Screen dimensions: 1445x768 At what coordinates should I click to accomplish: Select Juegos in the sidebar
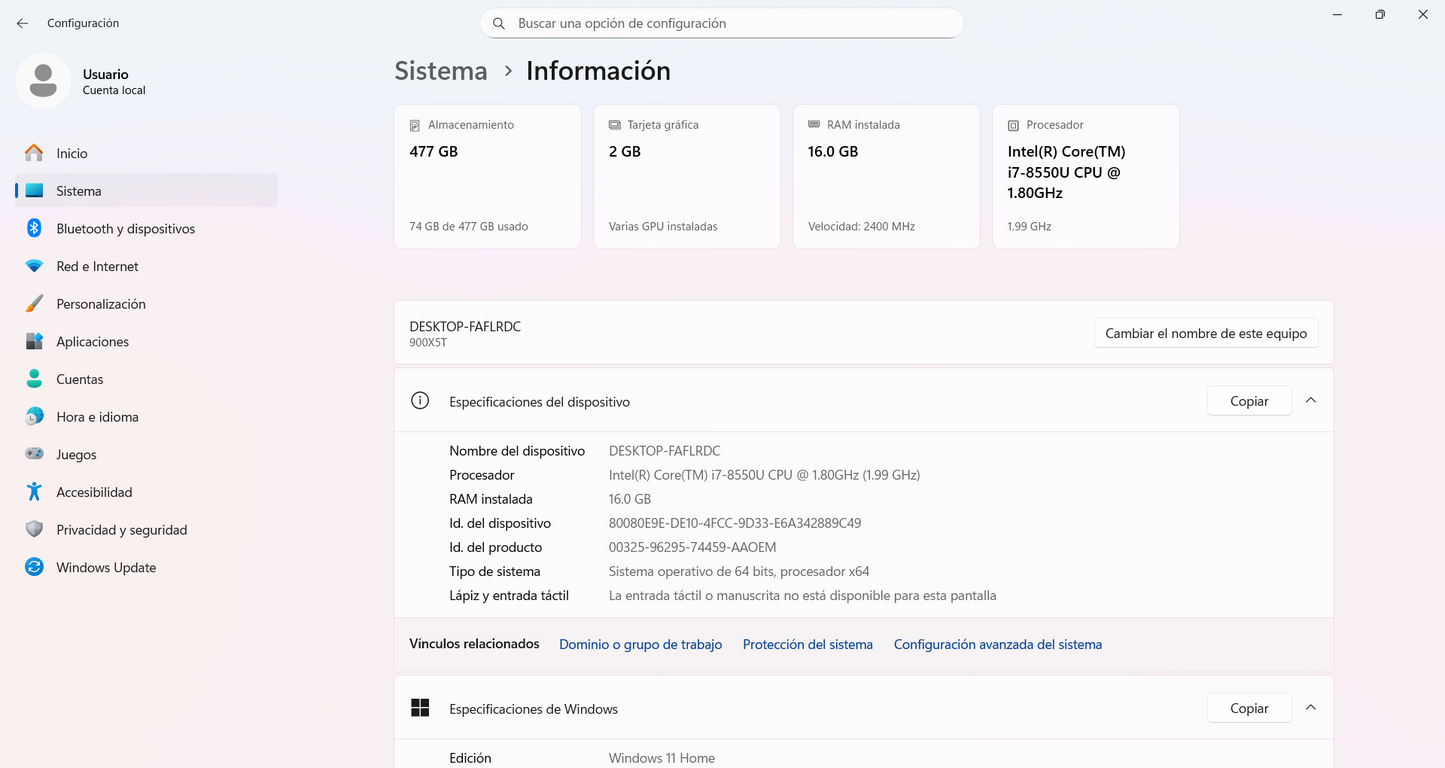[76, 455]
